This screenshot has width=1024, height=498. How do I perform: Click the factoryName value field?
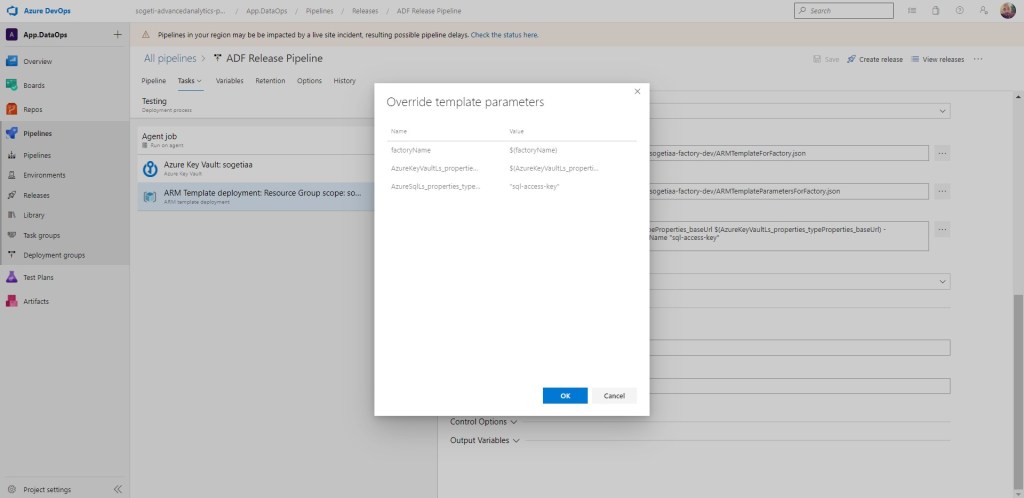coord(570,149)
